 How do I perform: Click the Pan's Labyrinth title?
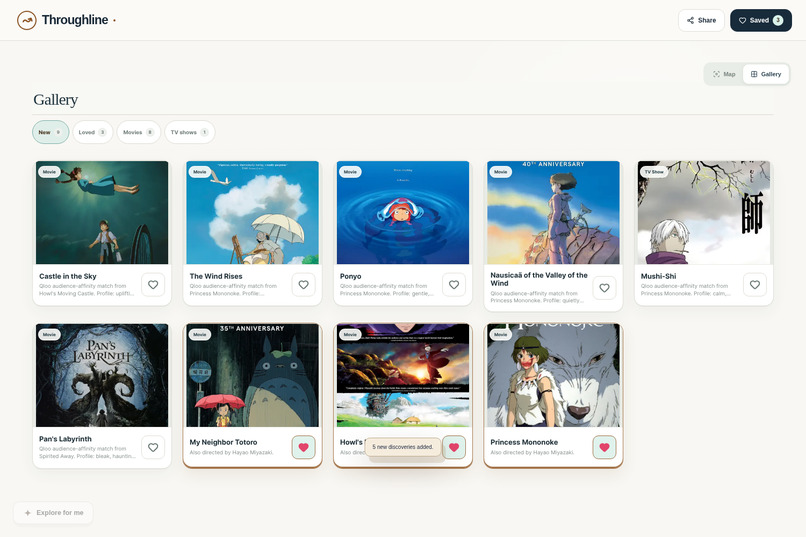pos(65,439)
